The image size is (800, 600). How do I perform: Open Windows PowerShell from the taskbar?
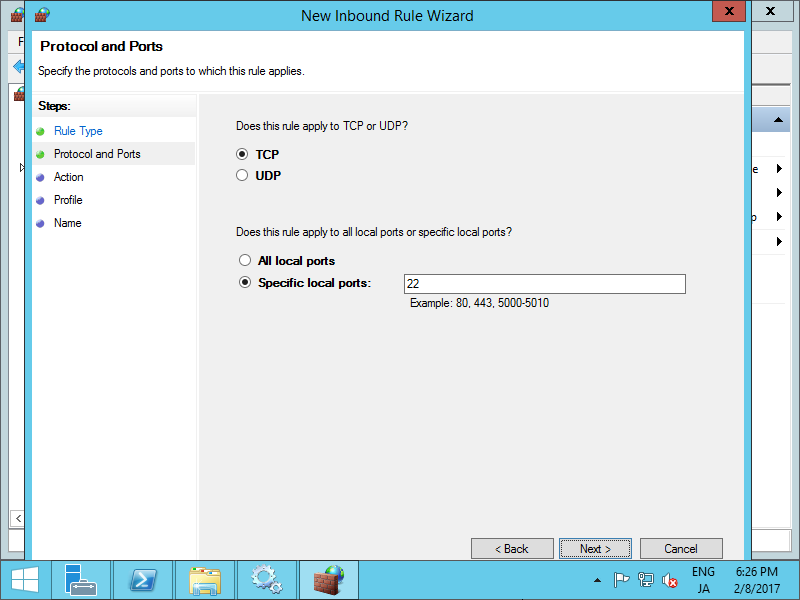143,580
